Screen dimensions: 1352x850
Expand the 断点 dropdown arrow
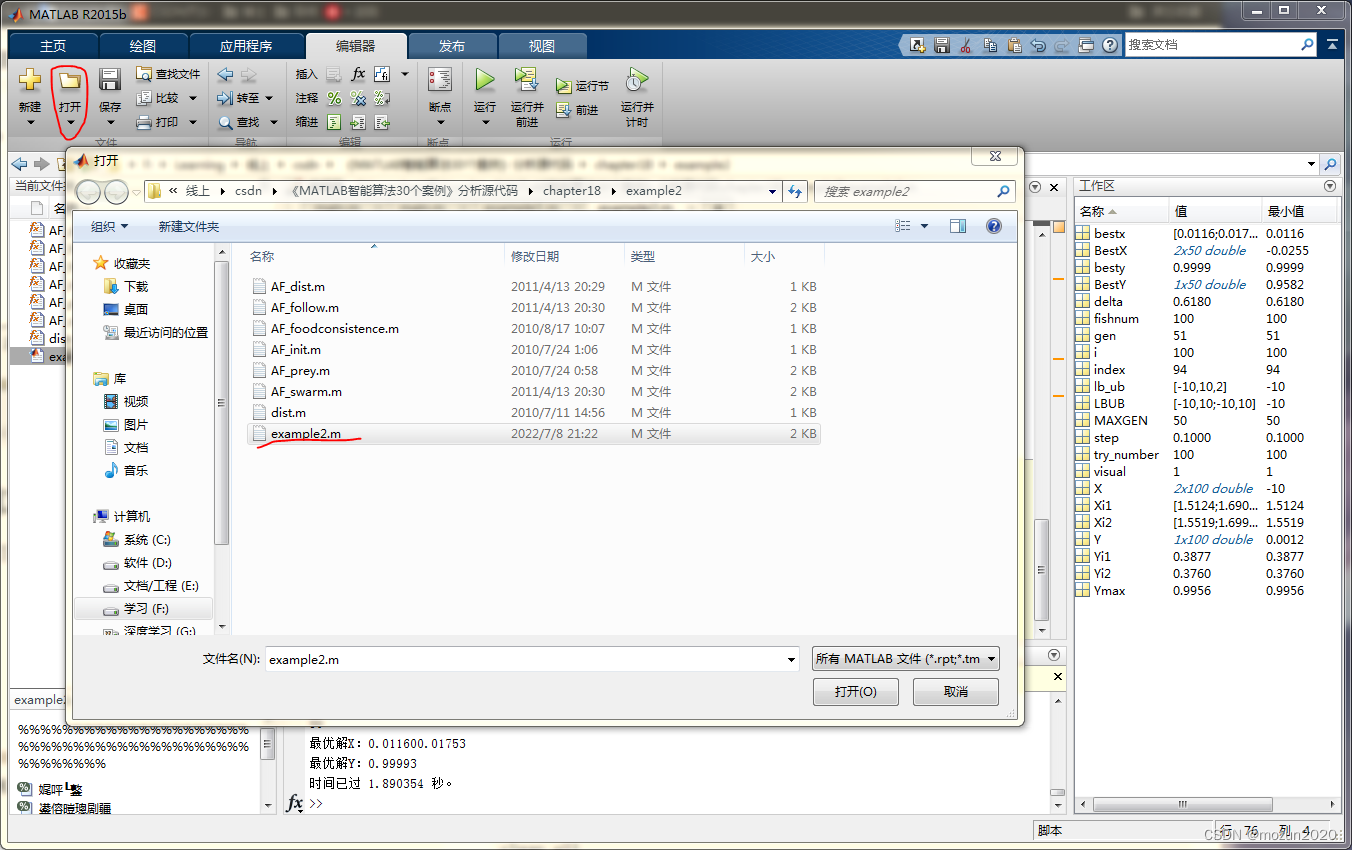tap(440, 123)
